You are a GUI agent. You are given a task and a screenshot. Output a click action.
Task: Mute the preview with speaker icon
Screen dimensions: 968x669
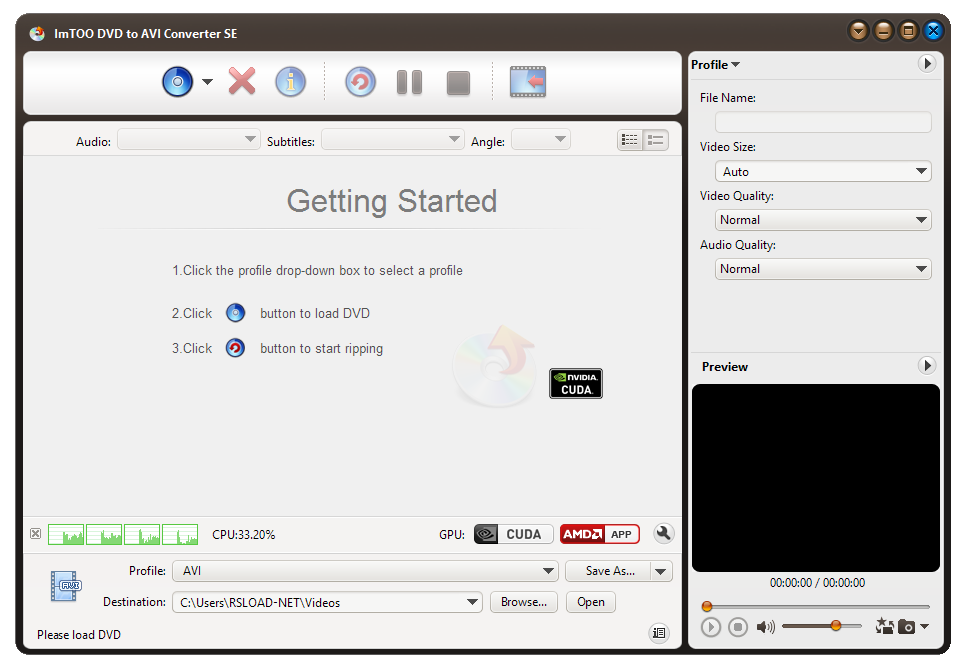point(766,627)
